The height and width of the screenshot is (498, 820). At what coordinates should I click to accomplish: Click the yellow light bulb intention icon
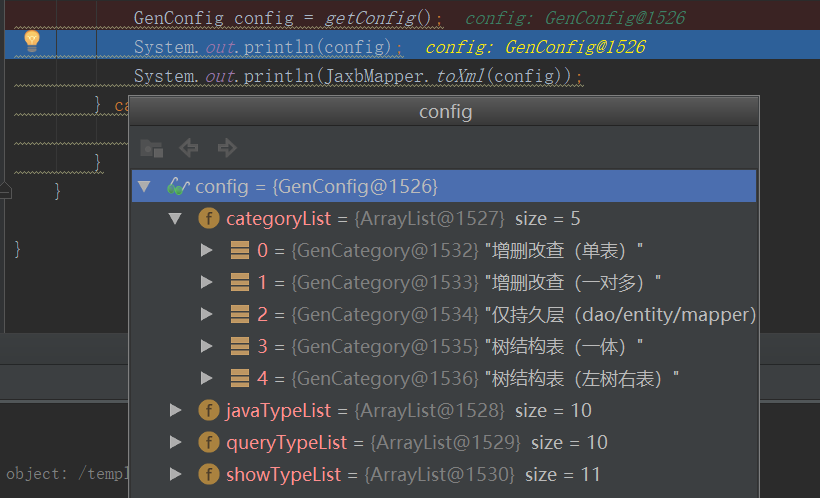point(32,41)
